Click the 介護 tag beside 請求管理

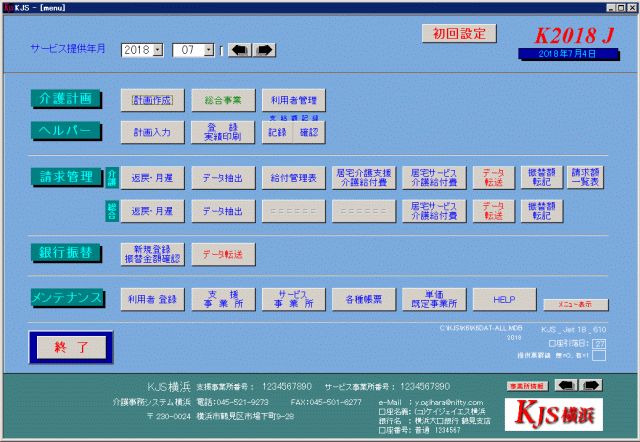112,178
